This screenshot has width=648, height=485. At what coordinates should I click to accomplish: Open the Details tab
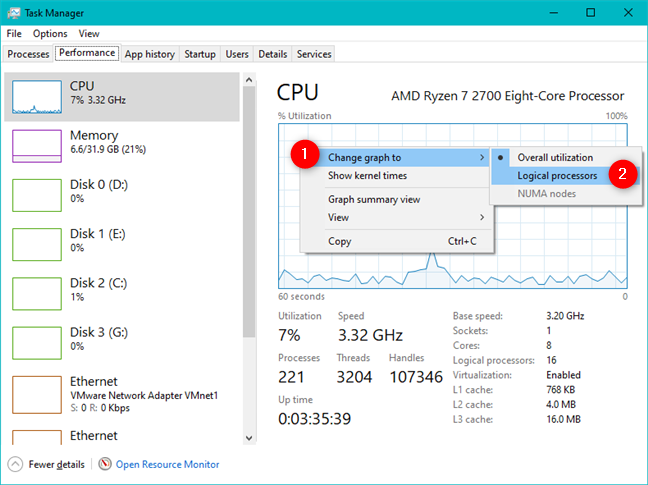tap(273, 54)
